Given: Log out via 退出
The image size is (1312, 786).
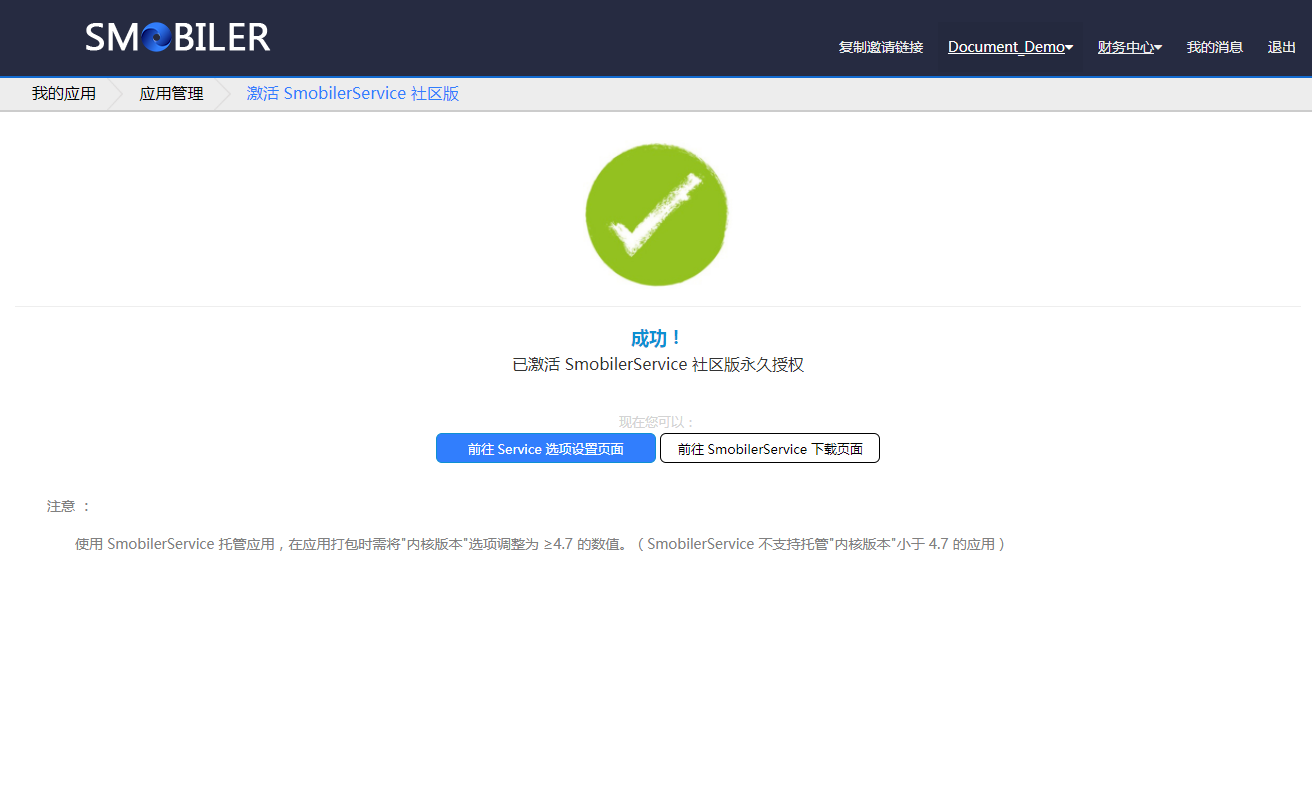Looking at the screenshot, I should coord(1281,47).
